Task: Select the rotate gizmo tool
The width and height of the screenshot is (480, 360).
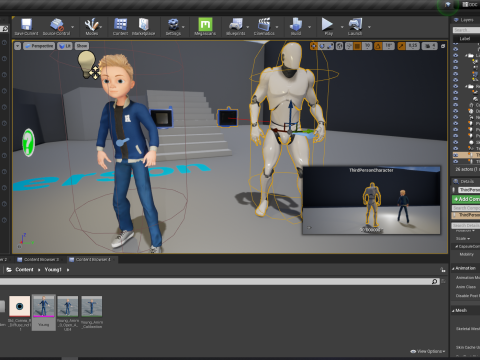Action: [x=322, y=46]
